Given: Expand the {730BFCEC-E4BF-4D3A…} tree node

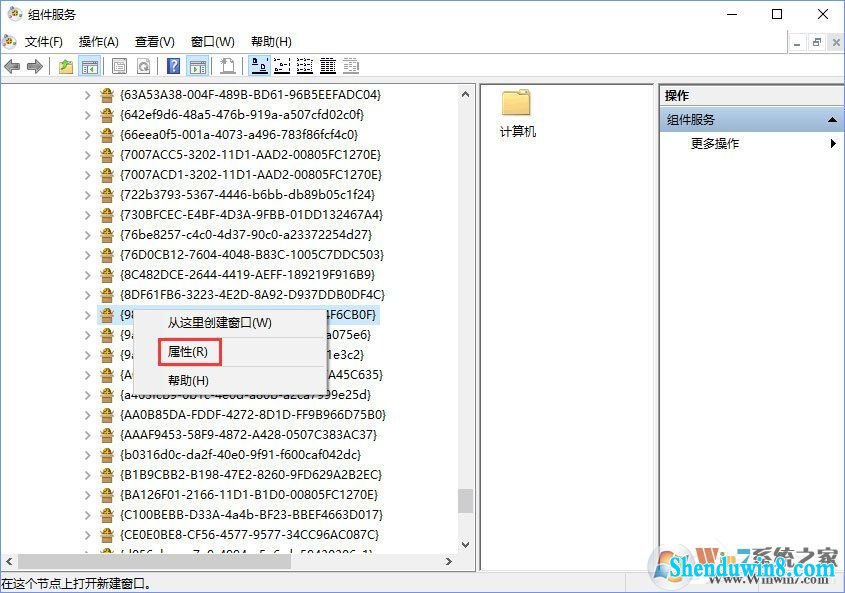Looking at the screenshot, I should point(87,215).
